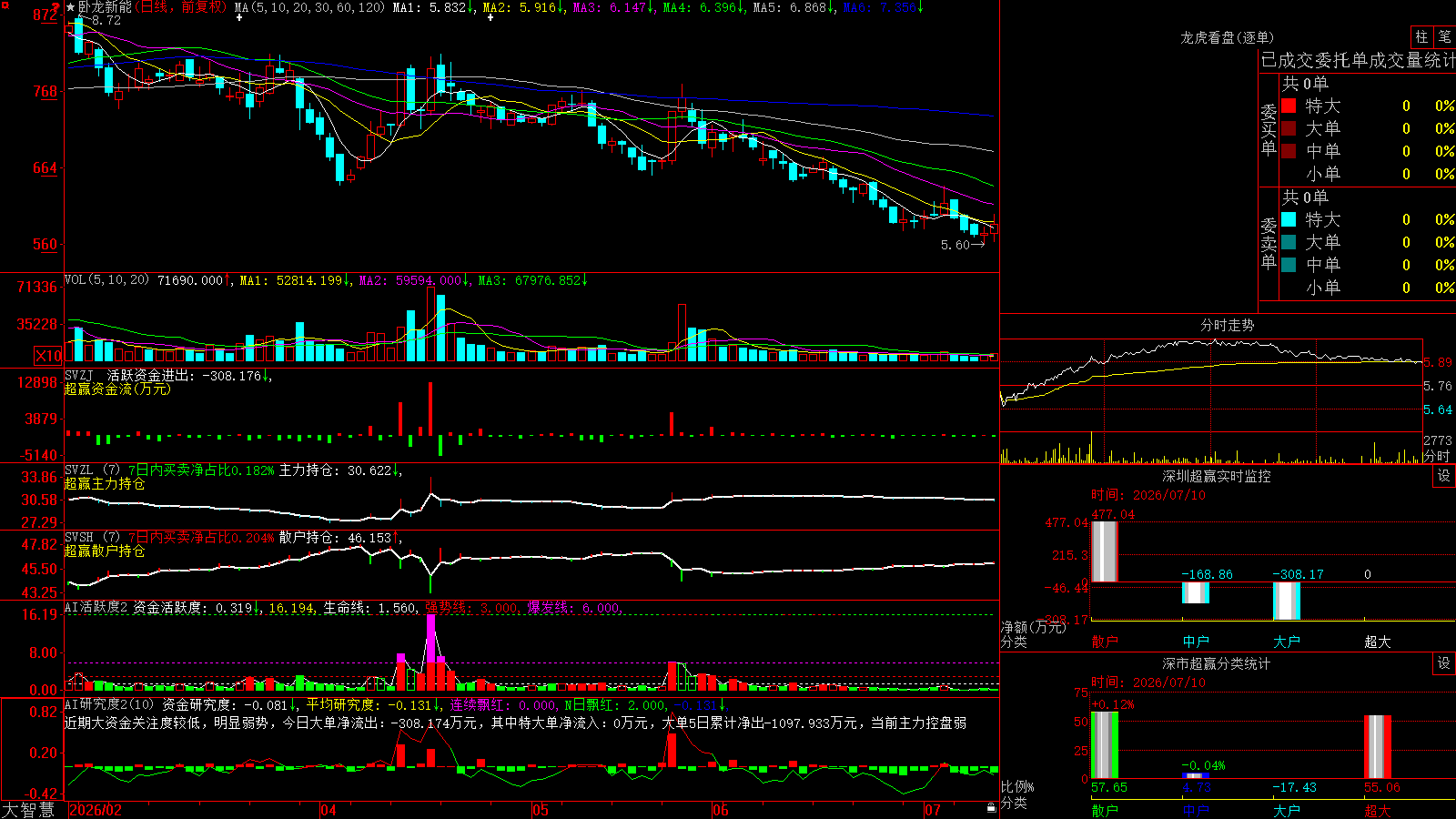Click the 柱 (bar) view button
The height and width of the screenshot is (819, 1456).
pos(1421,37)
